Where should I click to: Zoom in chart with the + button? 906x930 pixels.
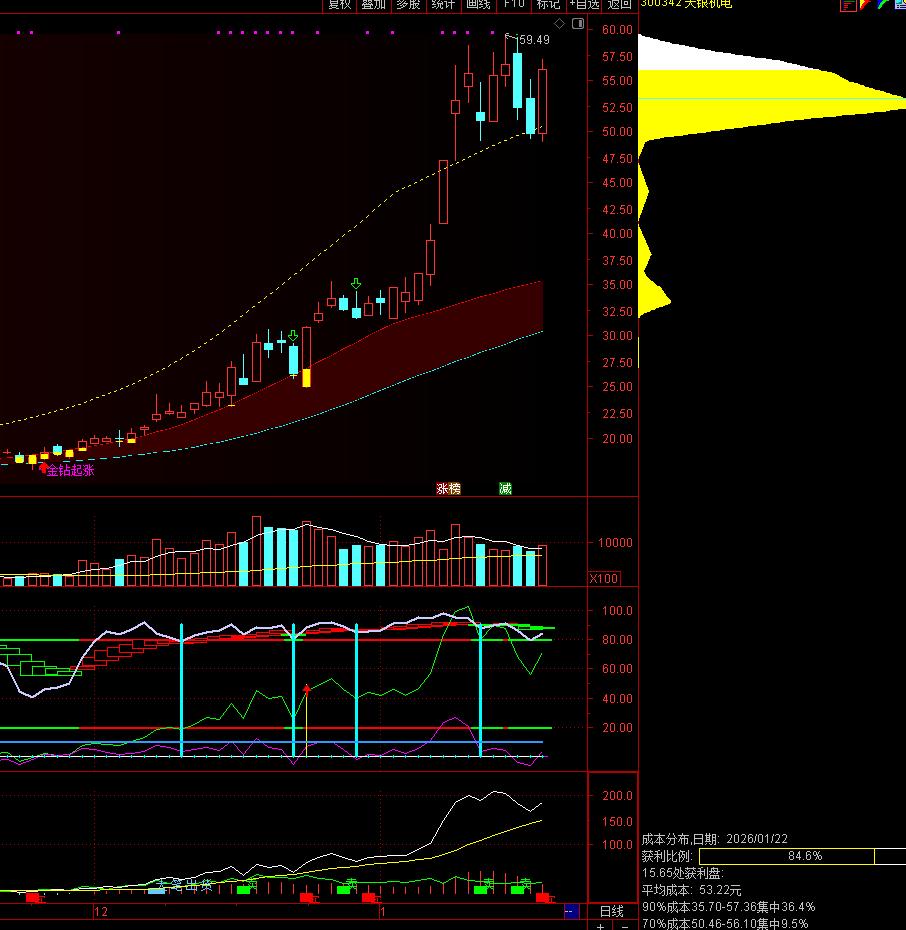[x=601, y=926]
